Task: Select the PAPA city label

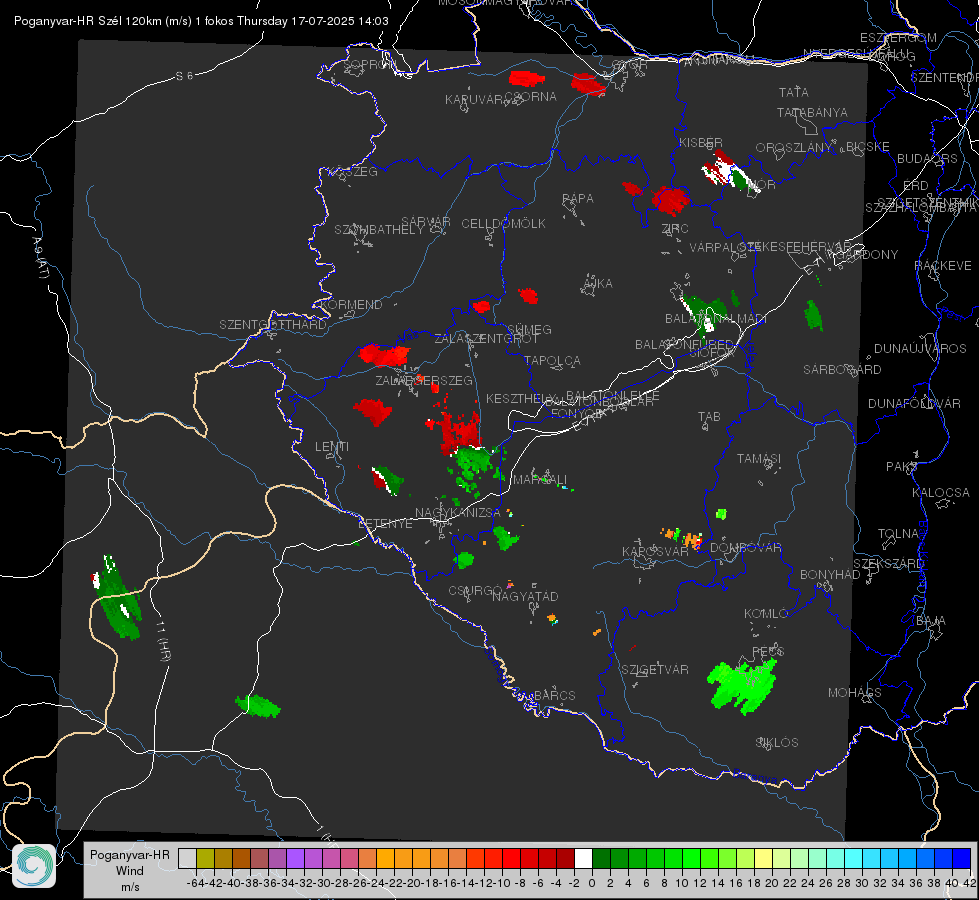Action: [x=578, y=199]
